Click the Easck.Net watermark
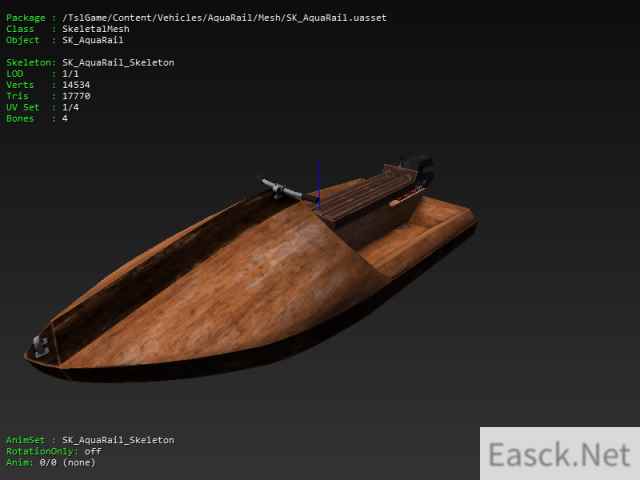 pyautogui.click(x=559, y=455)
